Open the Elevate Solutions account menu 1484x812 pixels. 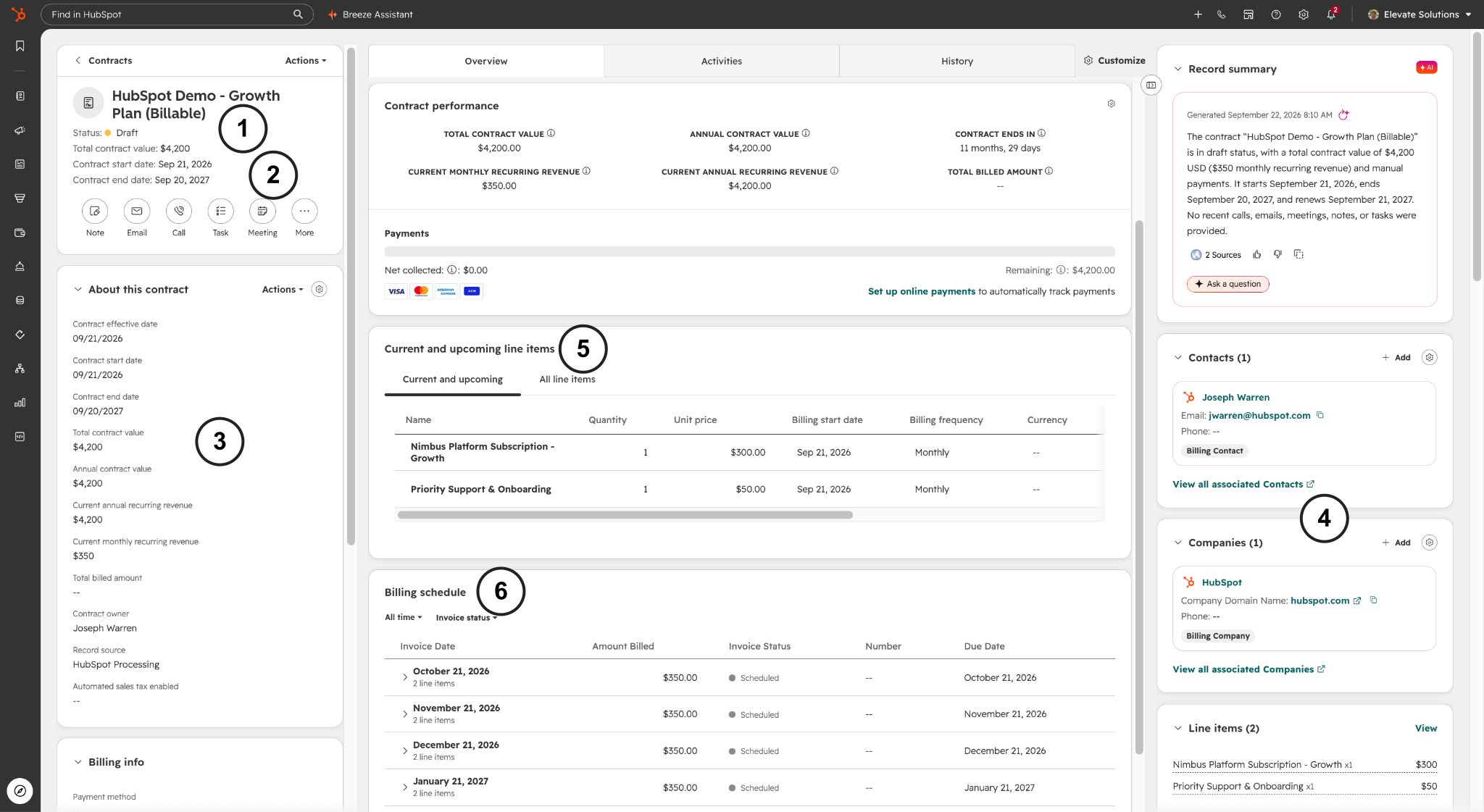[x=1420, y=14]
